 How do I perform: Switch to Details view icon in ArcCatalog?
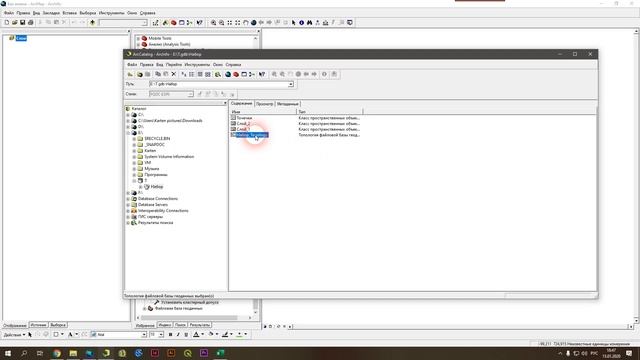pyautogui.click(x=200, y=74)
